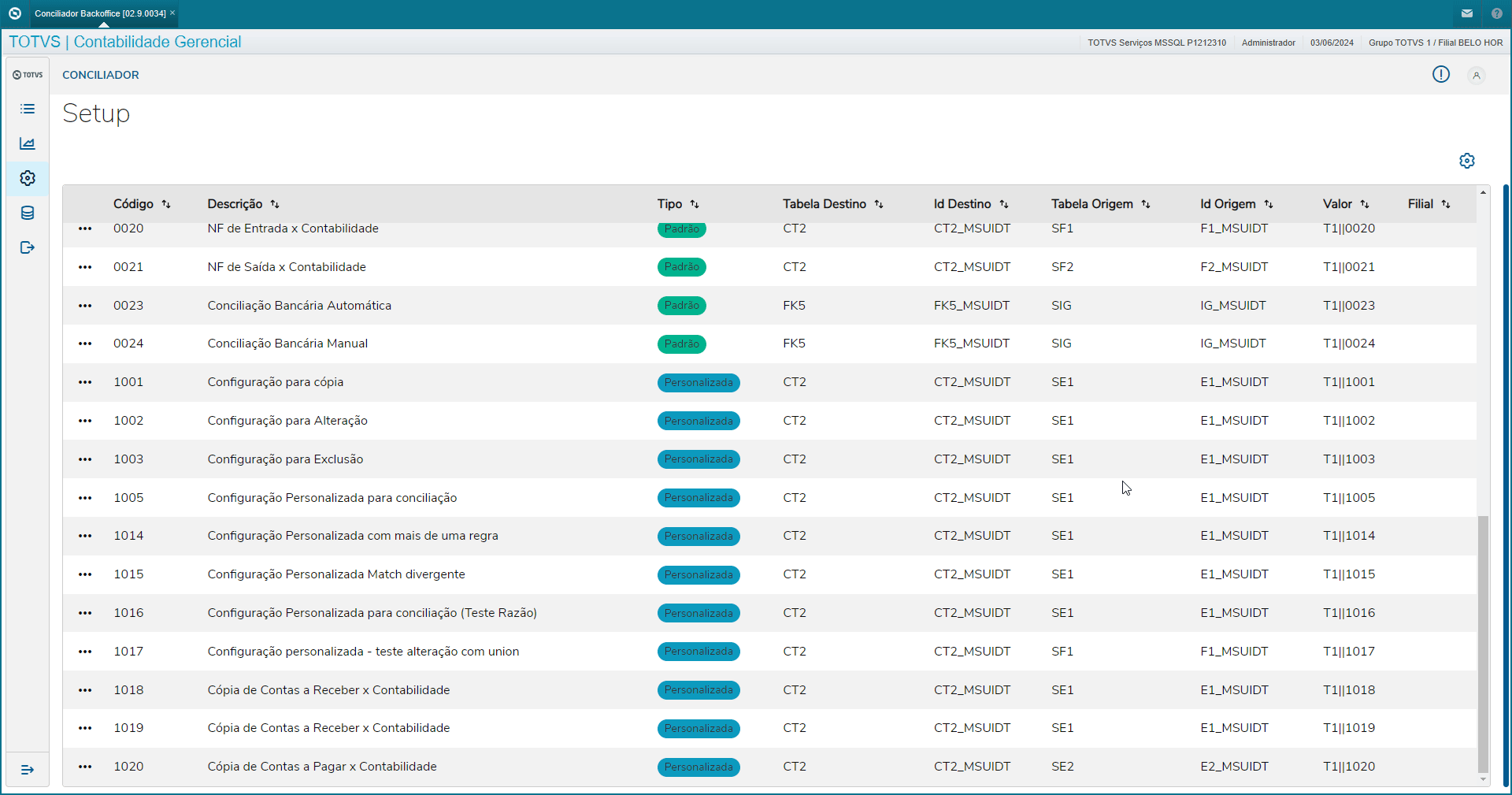Click the Padrão badge for row 0021
The height and width of the screenshot is (795, 1512).
pyautogui.click(x=682, y=267)
